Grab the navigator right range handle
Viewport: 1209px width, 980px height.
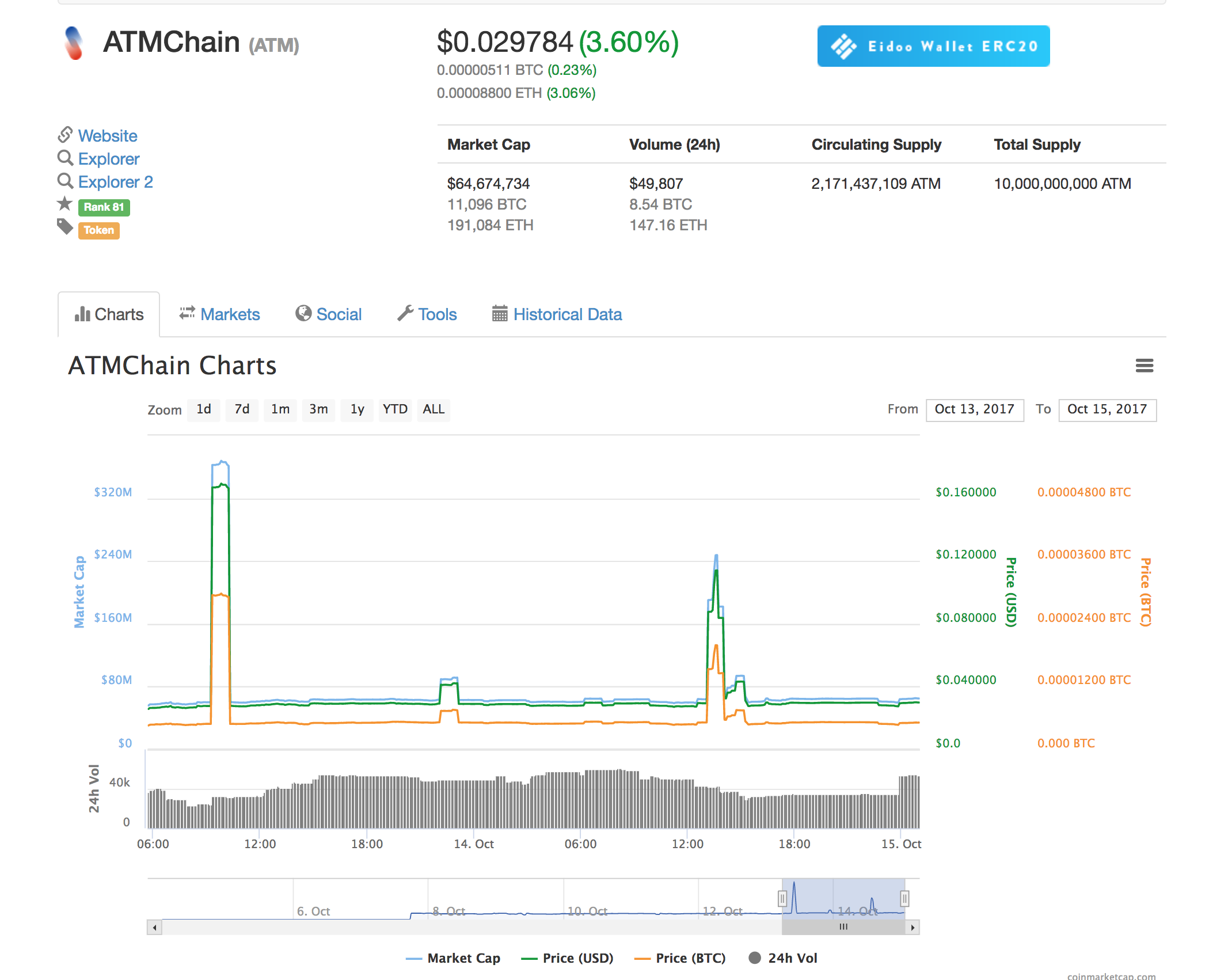pyautogui.click(x=904, y=898)
